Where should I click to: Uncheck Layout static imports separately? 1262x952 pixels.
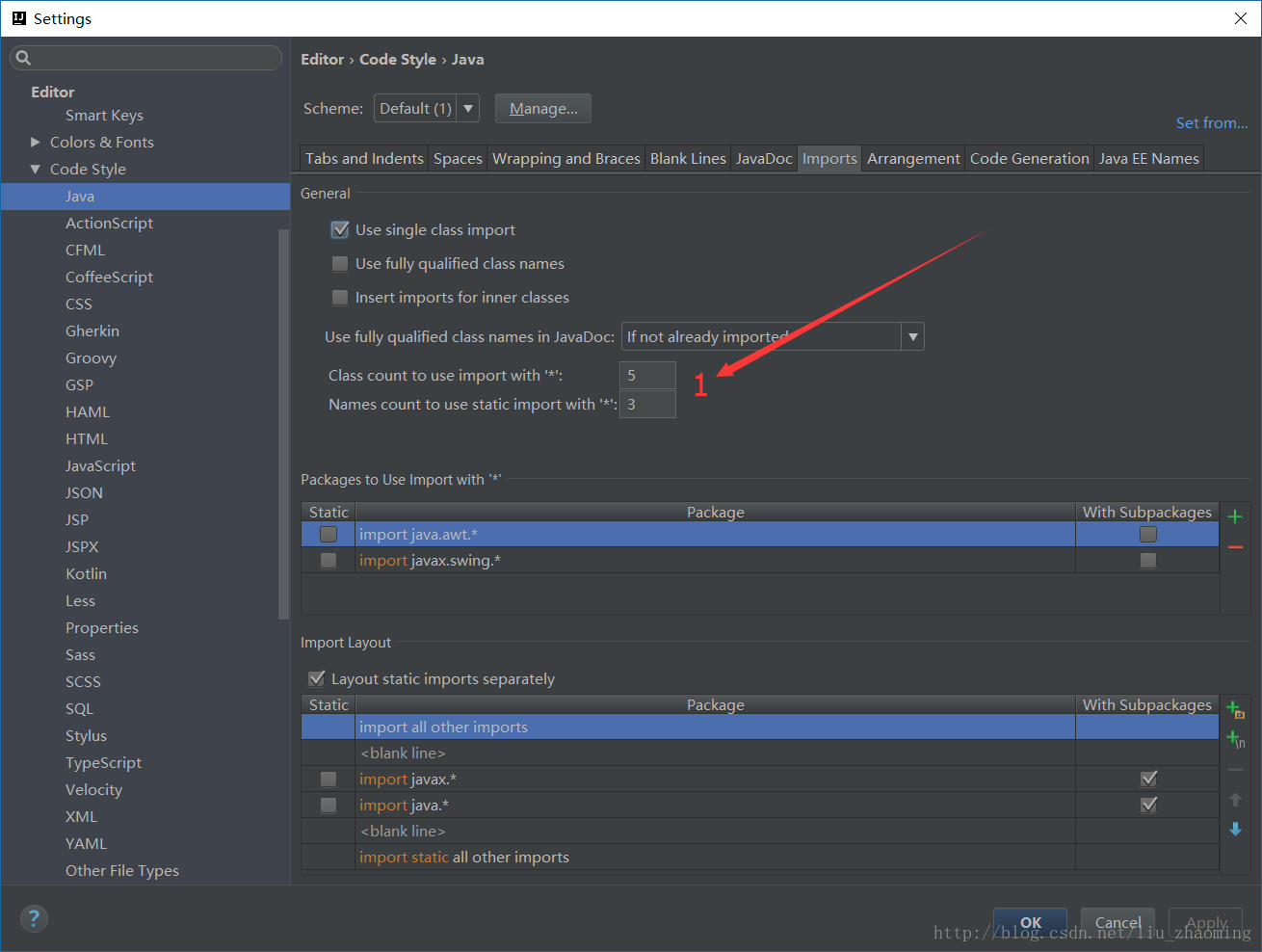(316, 679)
